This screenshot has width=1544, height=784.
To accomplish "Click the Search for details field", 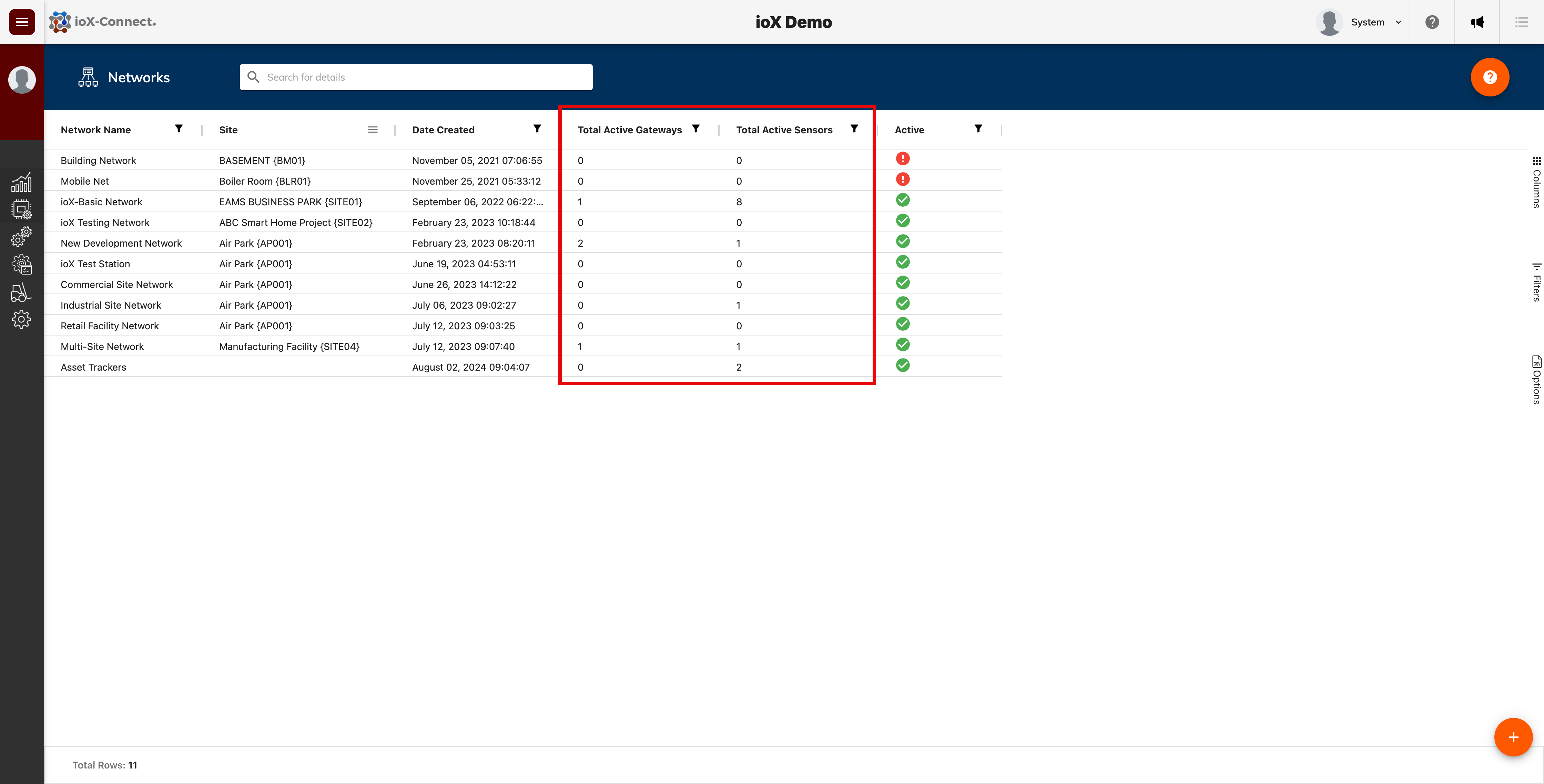I will 416,77.
